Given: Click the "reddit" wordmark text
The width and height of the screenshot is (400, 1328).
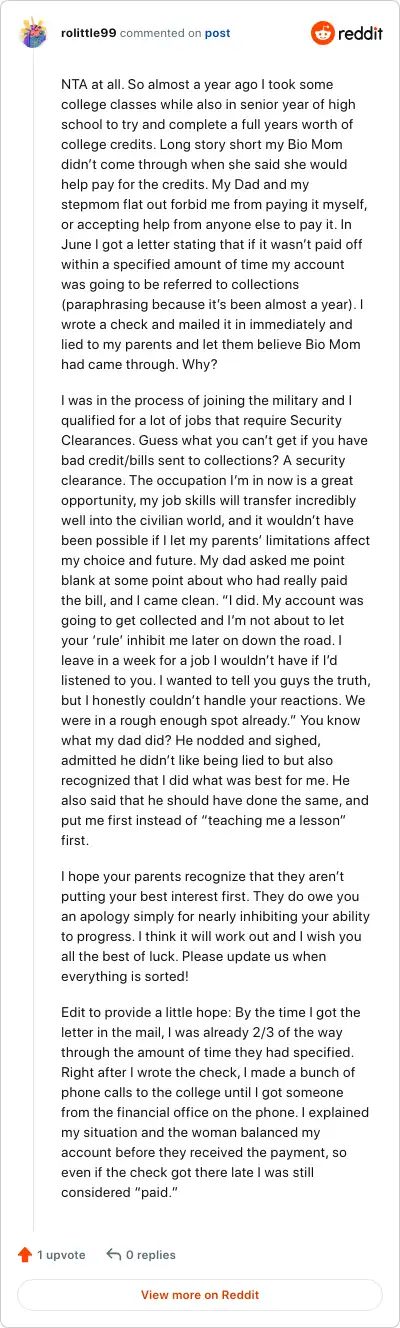Looking at the screenshot, I should point(361,33).
